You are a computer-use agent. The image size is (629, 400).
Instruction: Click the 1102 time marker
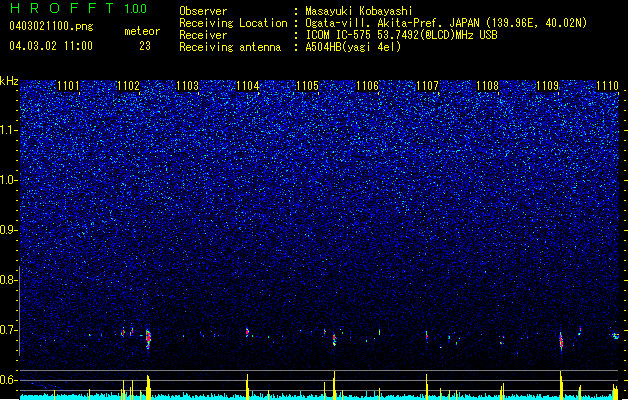click(x=128, y=86)
